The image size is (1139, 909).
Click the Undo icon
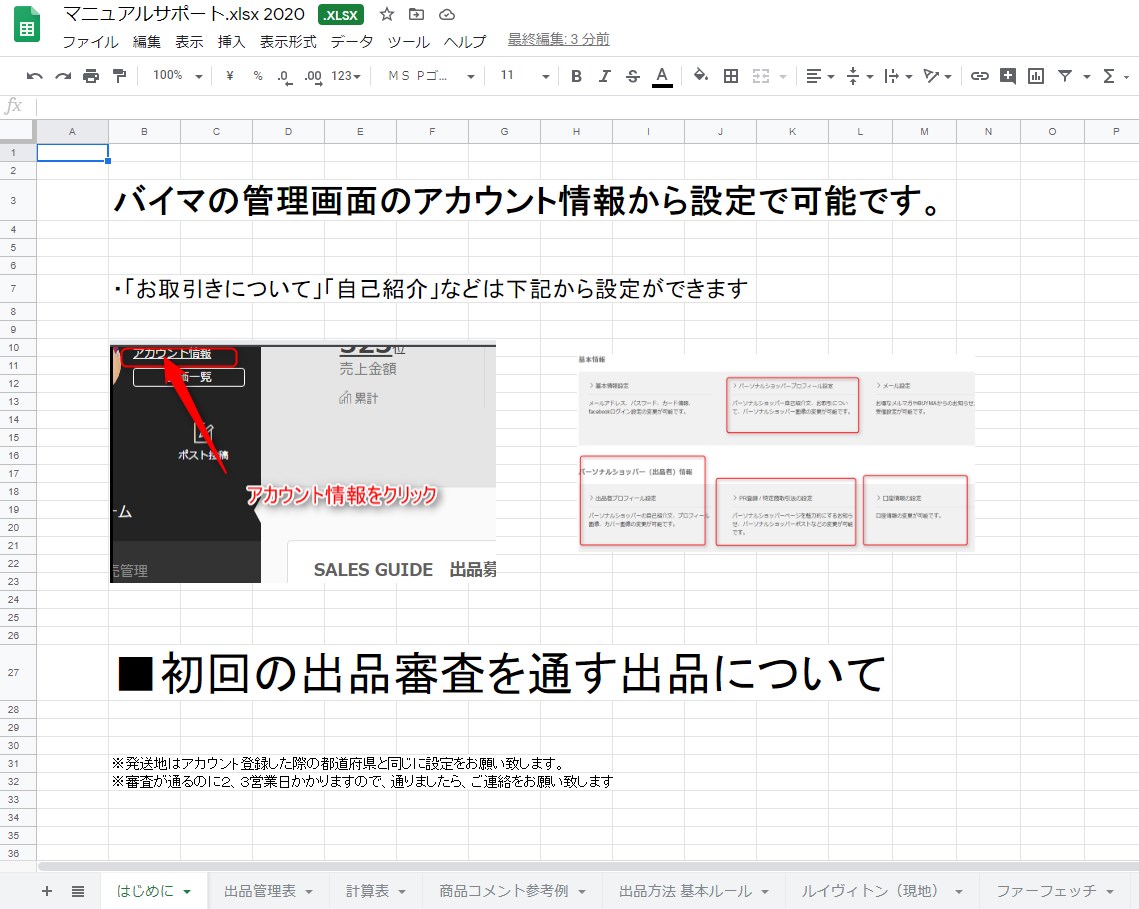pos(34,76)
